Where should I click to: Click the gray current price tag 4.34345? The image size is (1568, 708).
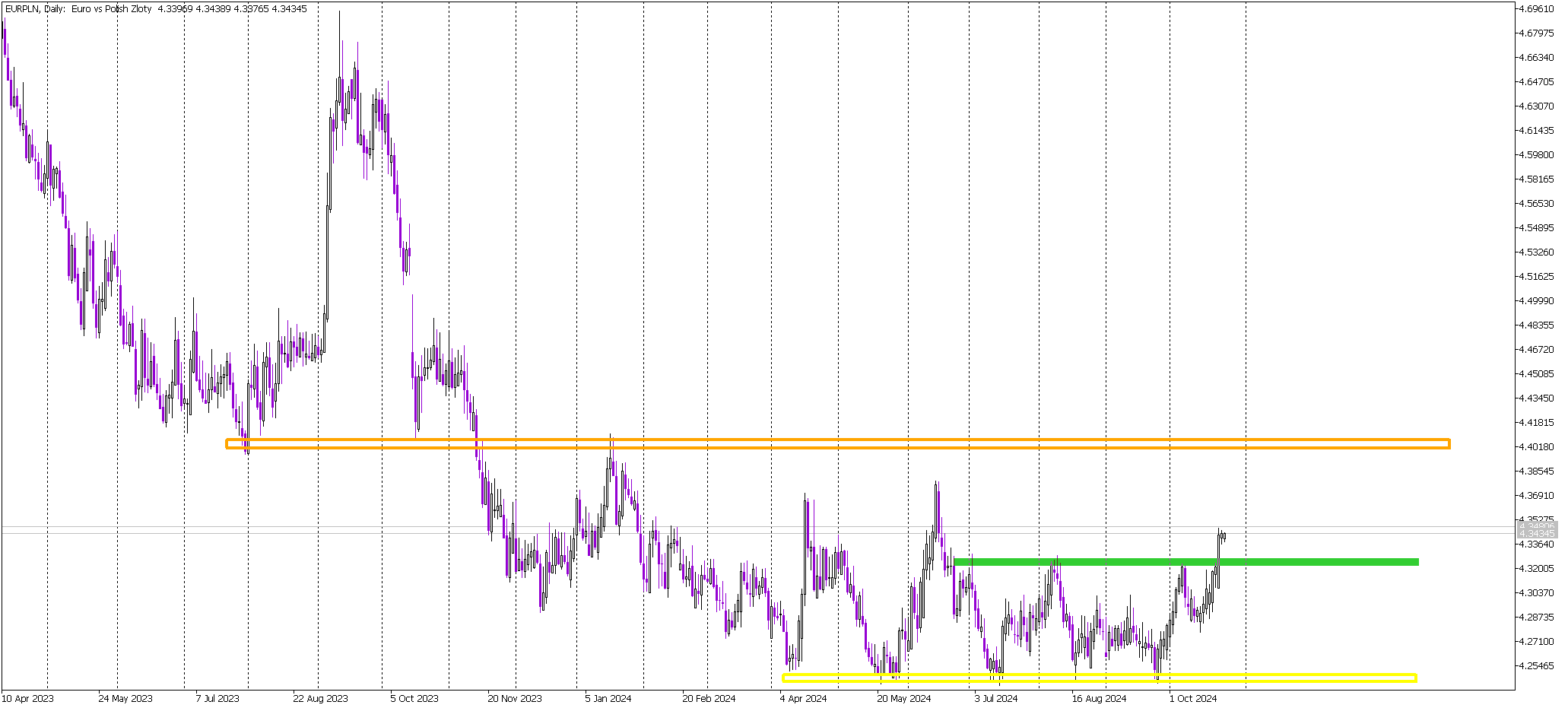[x=1537, y=534]
